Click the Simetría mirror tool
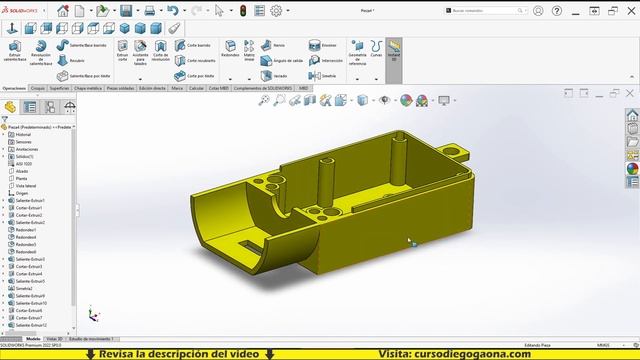Image resolution: width=640 pixels, height=360 pixels. 322,76
